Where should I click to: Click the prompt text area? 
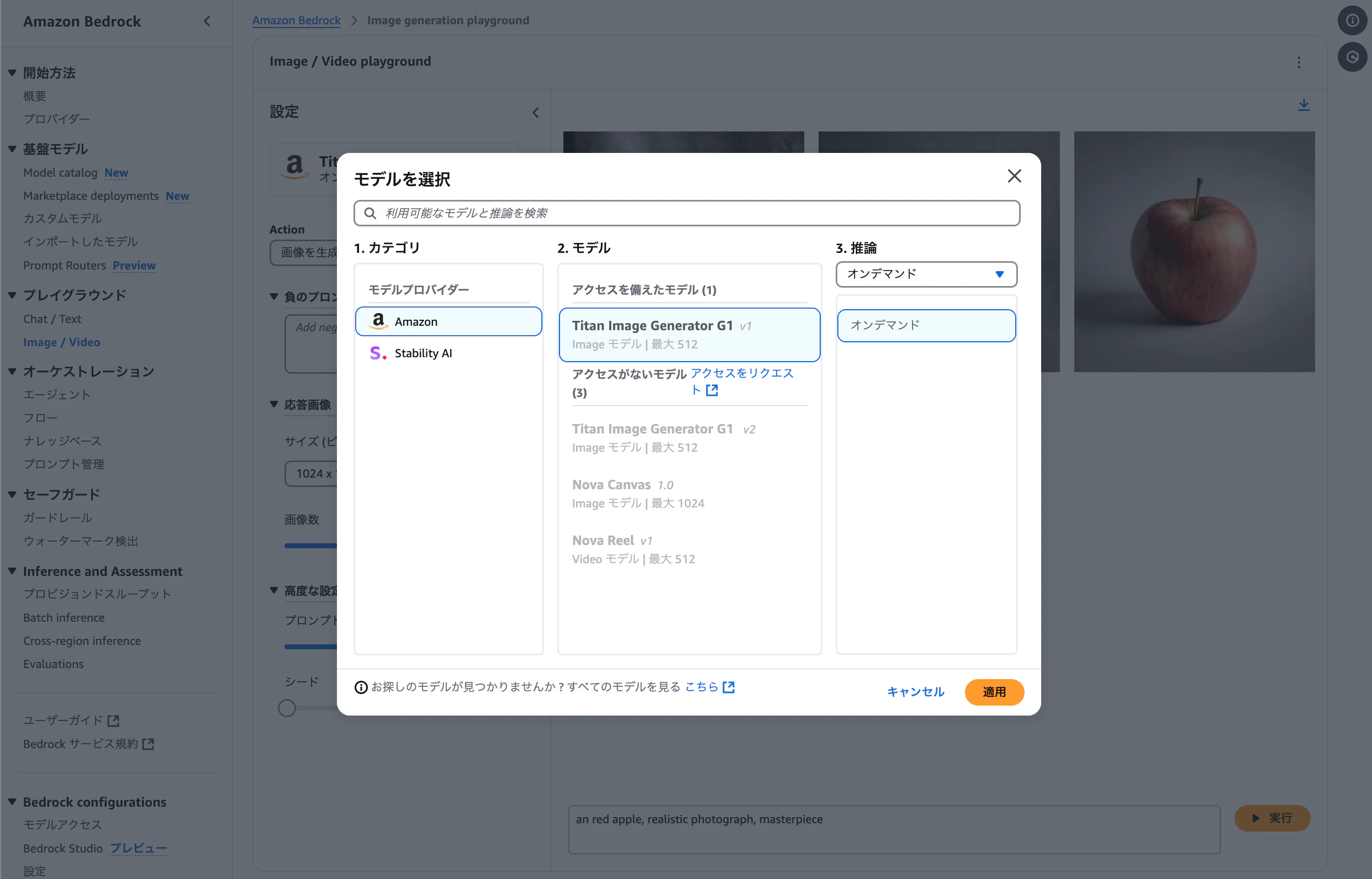coord(894,830)
